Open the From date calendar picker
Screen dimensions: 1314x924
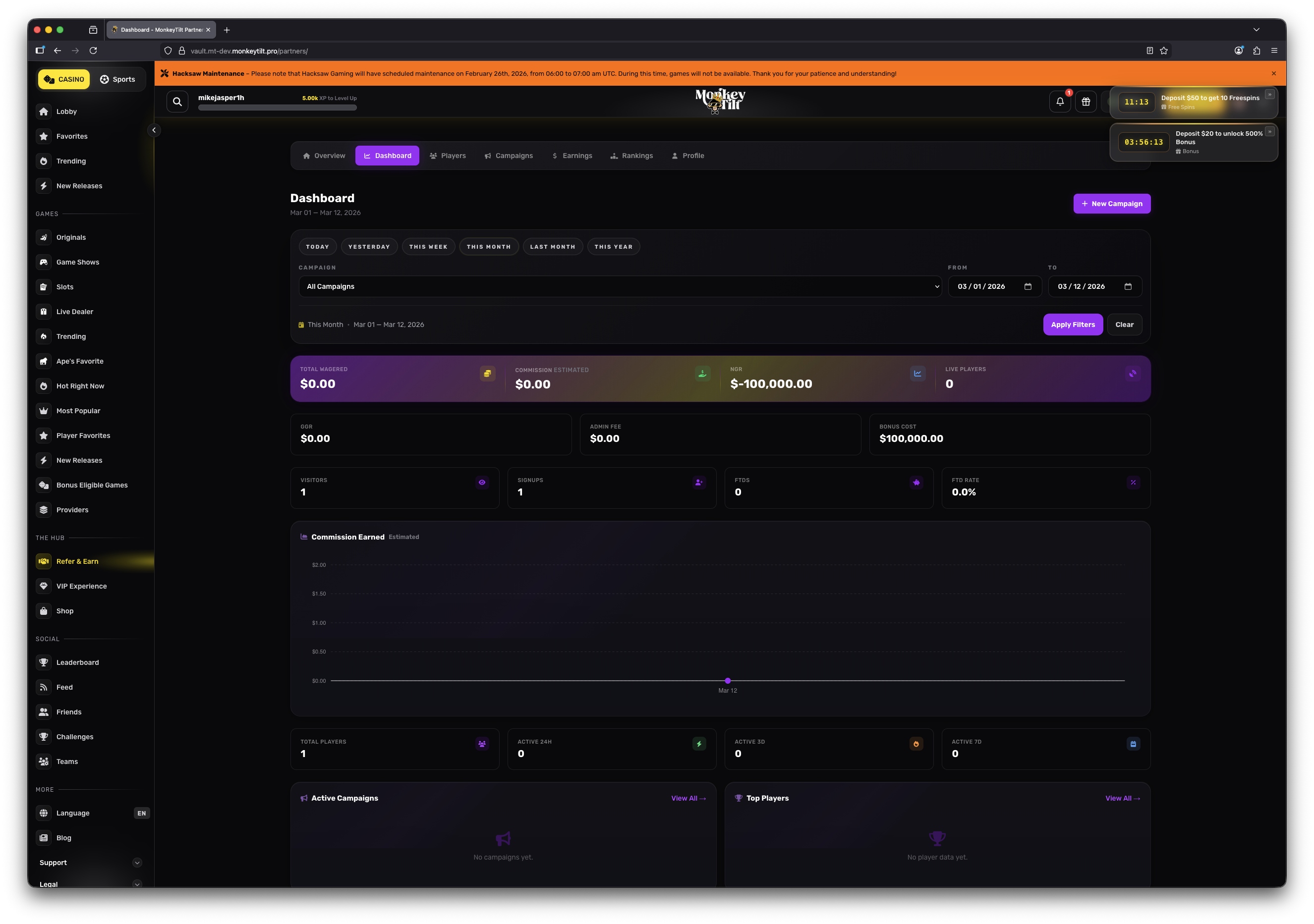tap(1028, 287)
